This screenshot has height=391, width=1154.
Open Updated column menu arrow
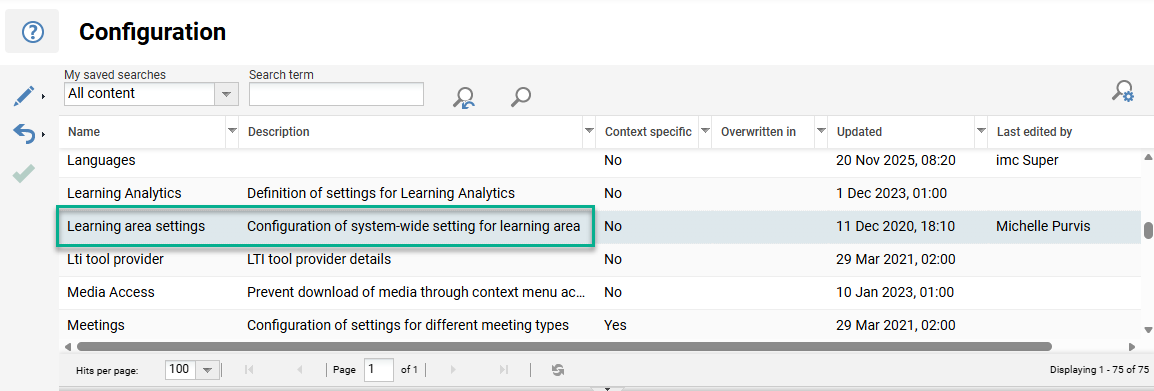pyautogui.click(x=981, y=130)
